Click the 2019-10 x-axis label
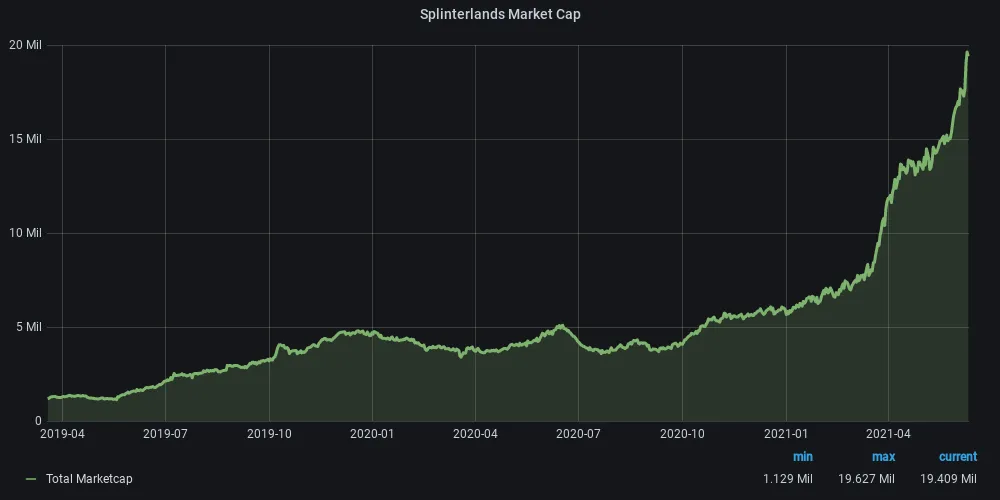This screenshot has height=500, width=1000. tap(269, 434)
